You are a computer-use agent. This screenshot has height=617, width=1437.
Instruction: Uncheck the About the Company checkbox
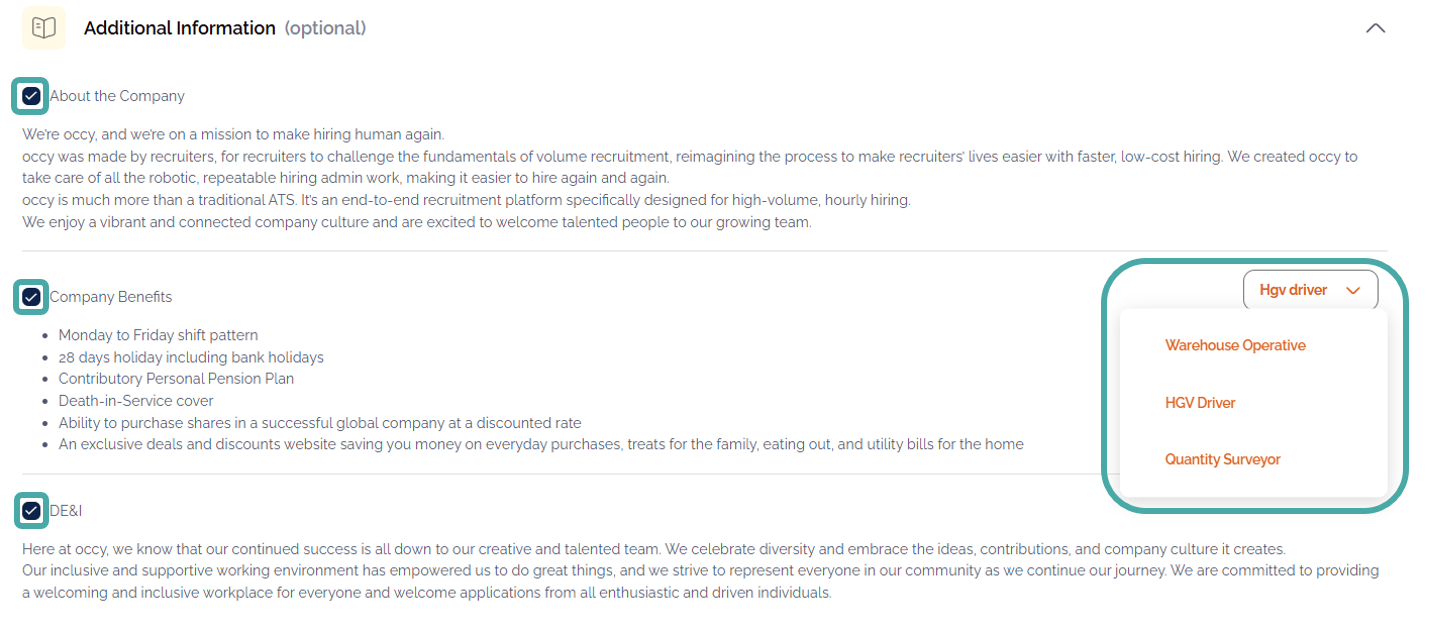pyautogui.click(x=32, y=96)
